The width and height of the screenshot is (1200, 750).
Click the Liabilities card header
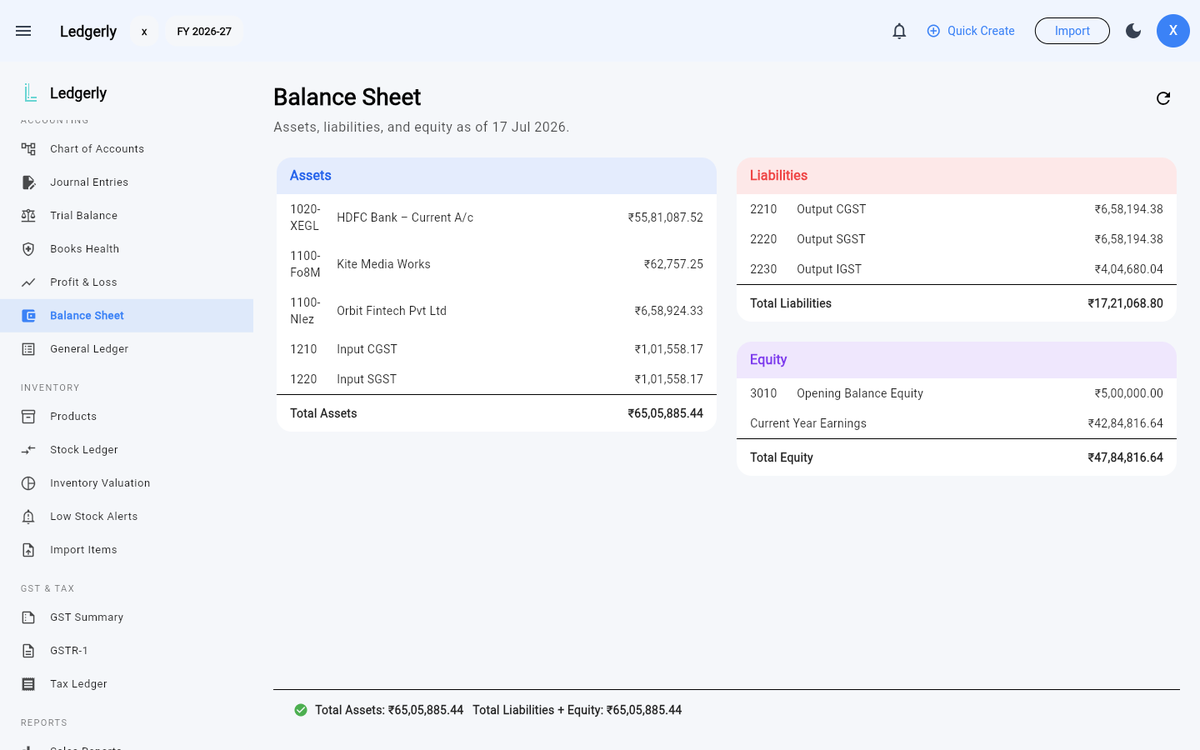pos(957,176)
